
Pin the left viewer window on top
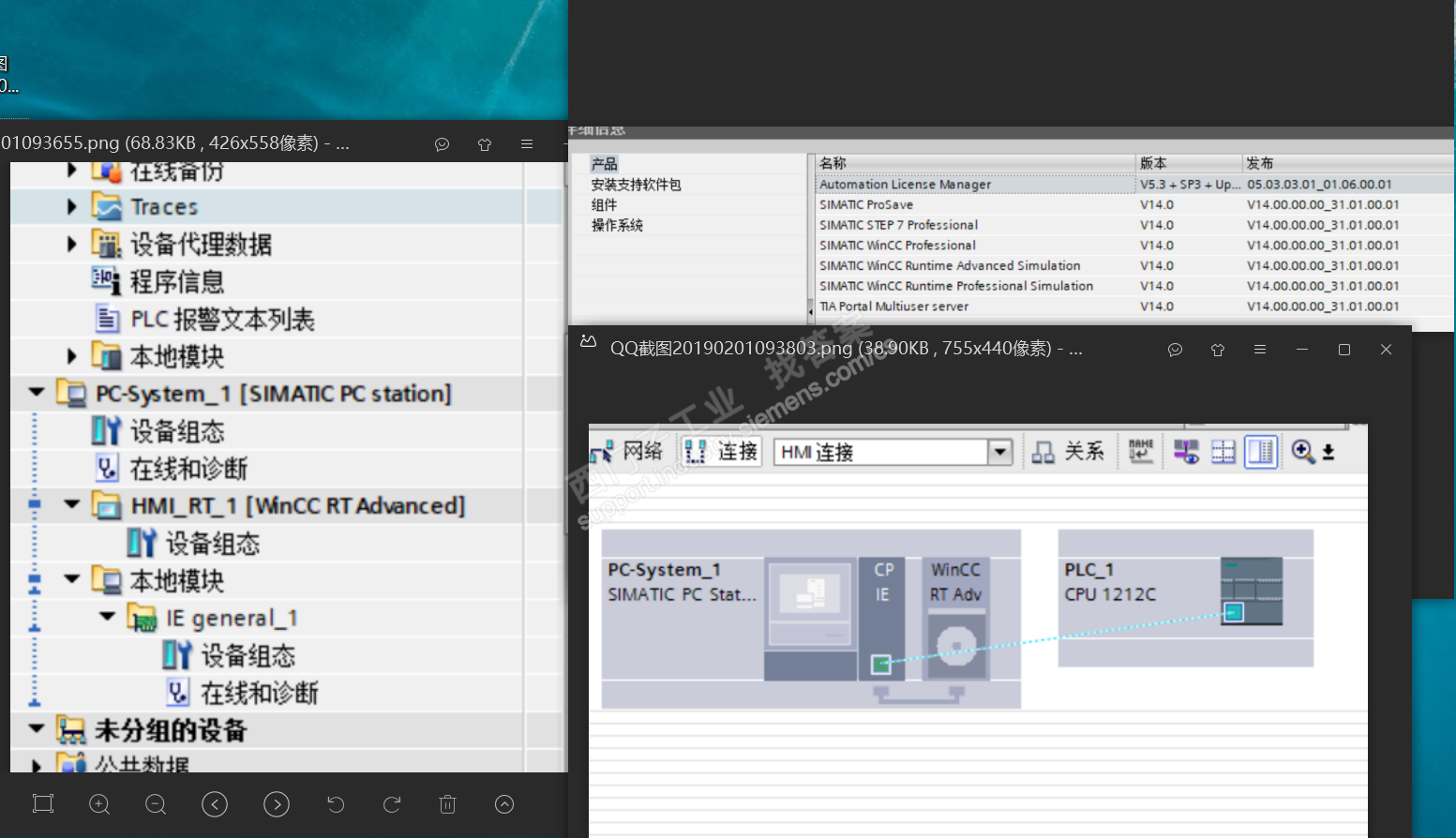(x=485, y=144)
